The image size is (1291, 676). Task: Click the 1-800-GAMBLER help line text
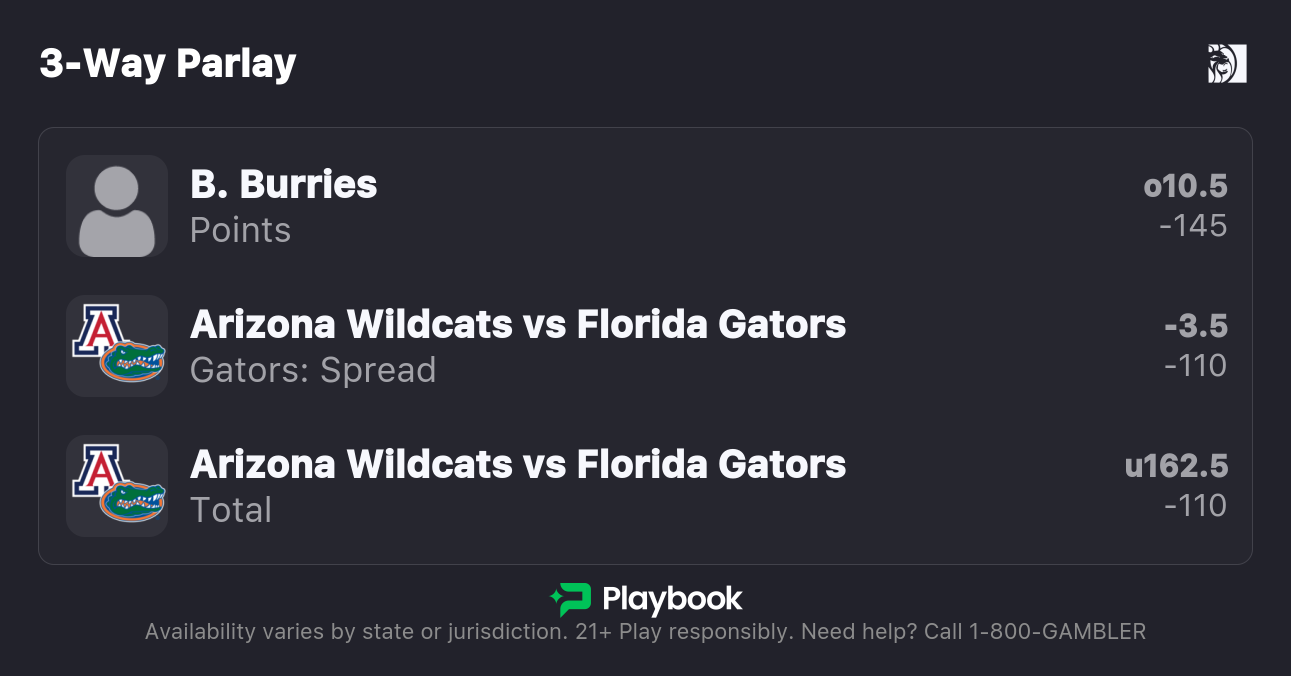pyautogui.click(x=1053, y=632)
